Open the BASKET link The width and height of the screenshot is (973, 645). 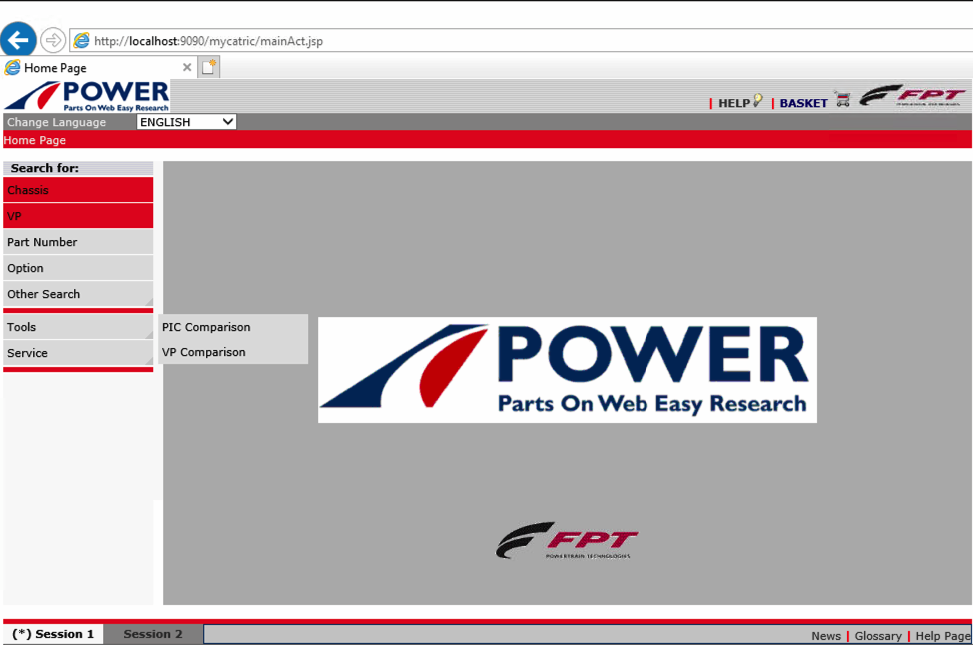point(804,103)
